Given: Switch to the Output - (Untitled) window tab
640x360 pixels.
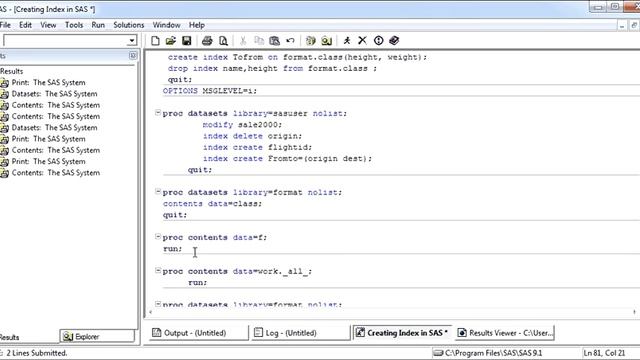Looking at the screenshot, I should 198,333.
